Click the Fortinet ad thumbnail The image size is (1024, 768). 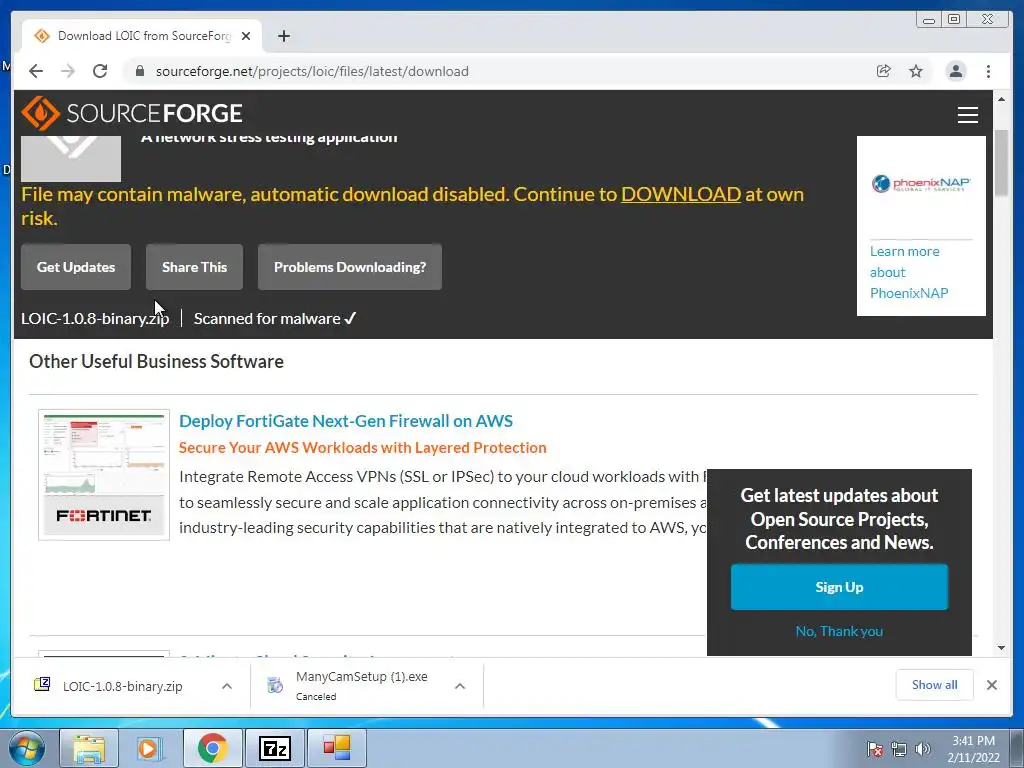[104, 475]
